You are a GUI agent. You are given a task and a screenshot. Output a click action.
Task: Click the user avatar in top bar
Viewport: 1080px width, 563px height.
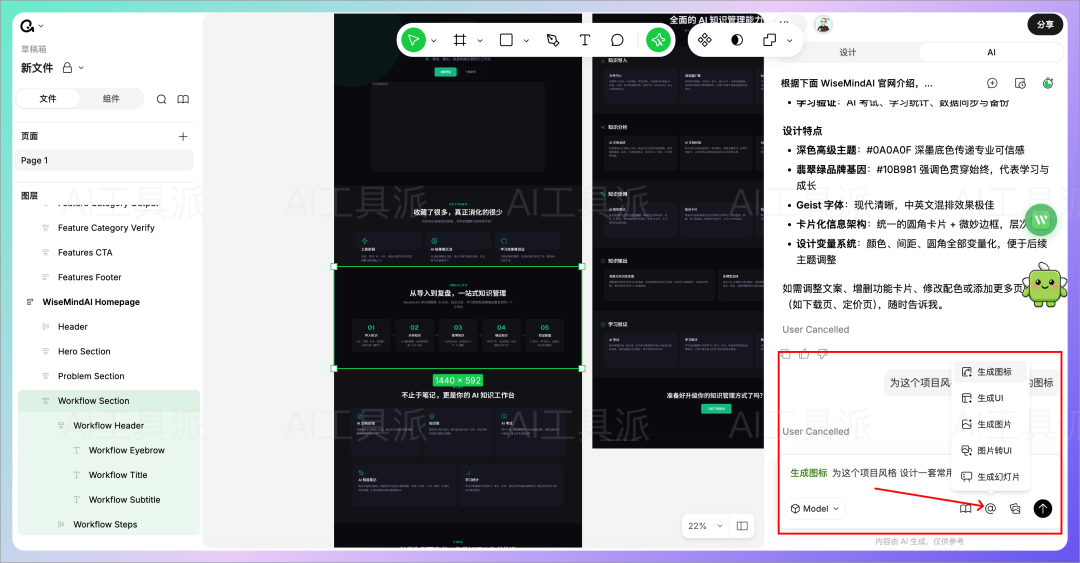822,25
